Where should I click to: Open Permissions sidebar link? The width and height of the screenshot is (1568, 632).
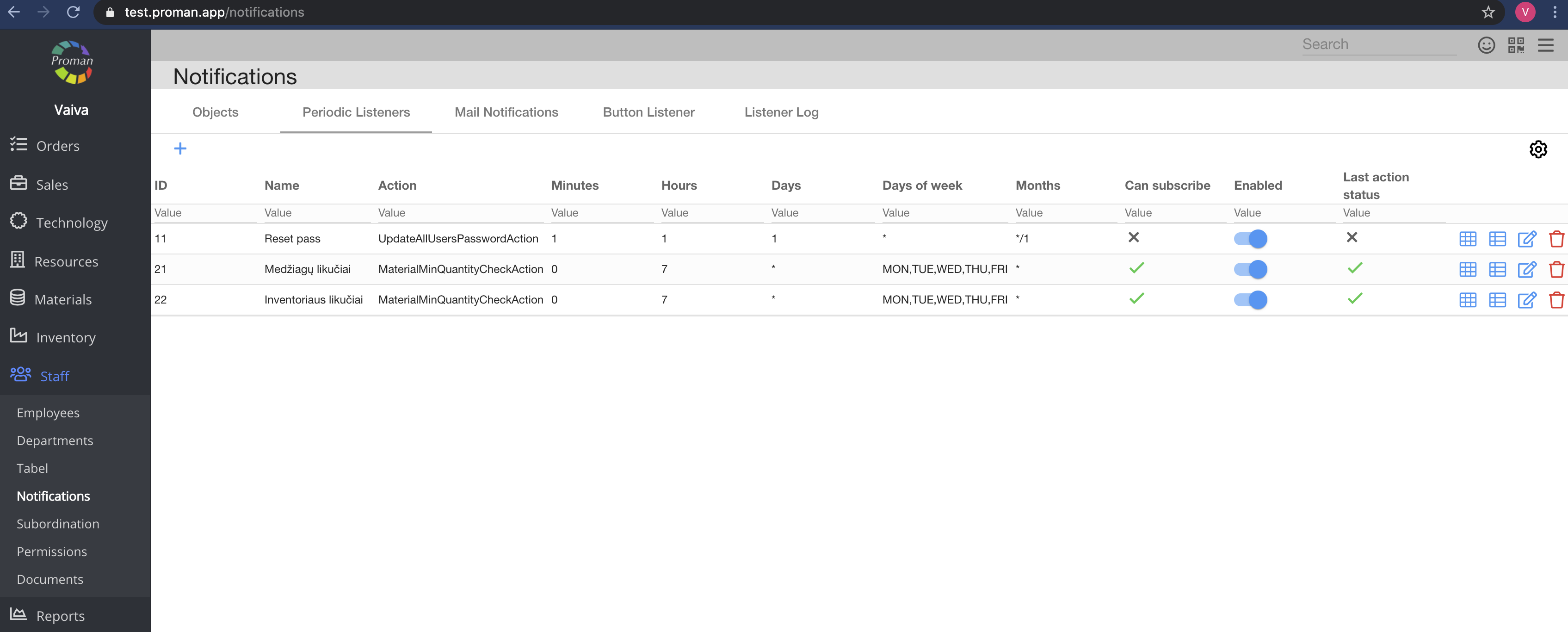pos(52,551)
